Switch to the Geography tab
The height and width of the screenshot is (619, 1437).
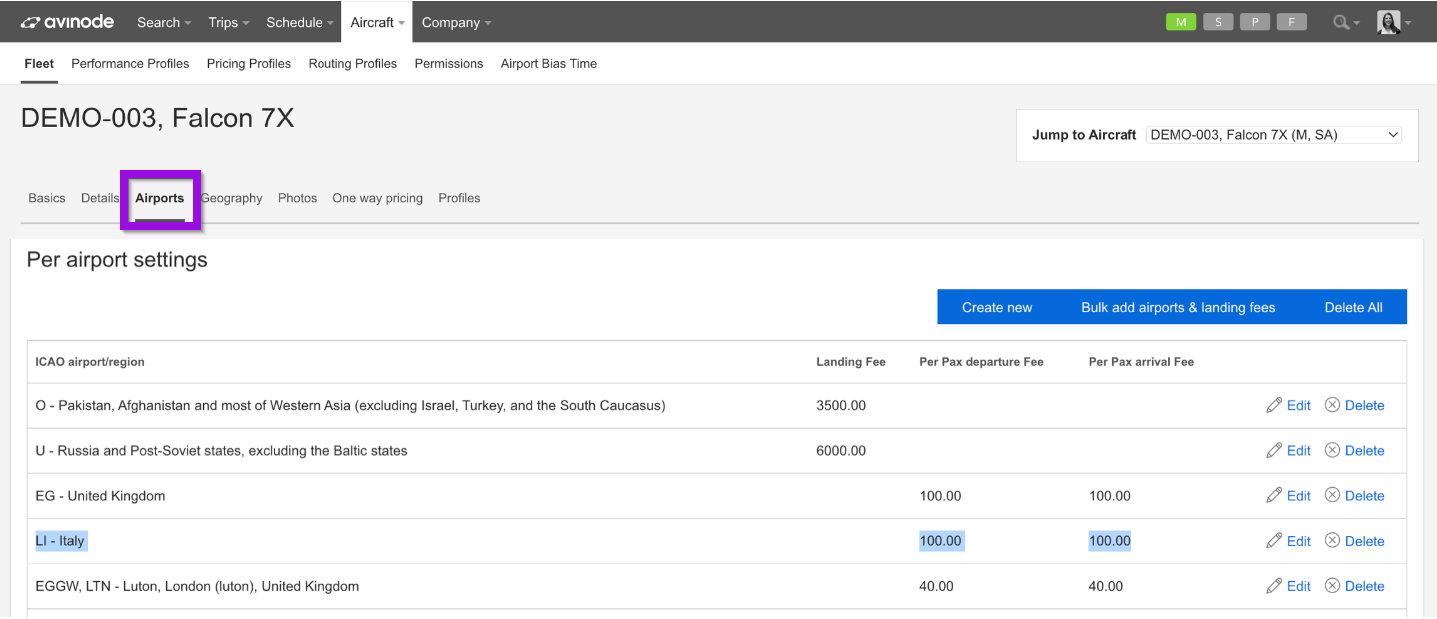(x=231, y=198)
